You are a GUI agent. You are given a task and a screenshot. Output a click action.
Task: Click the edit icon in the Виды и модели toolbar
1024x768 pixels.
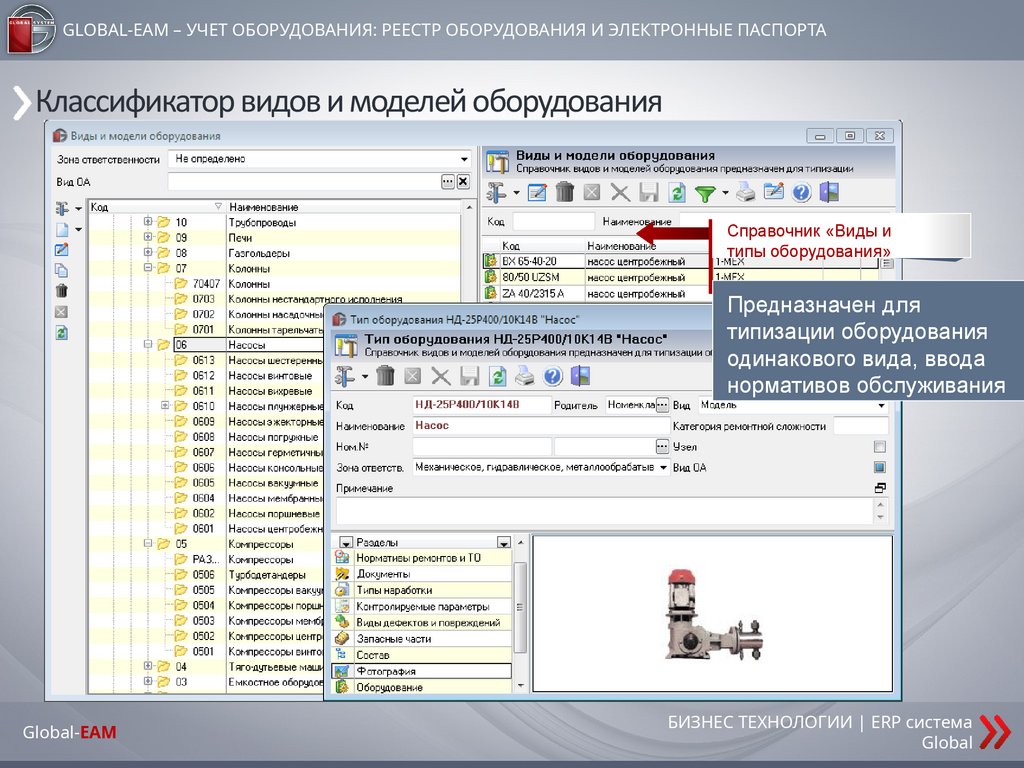(537, 193)
